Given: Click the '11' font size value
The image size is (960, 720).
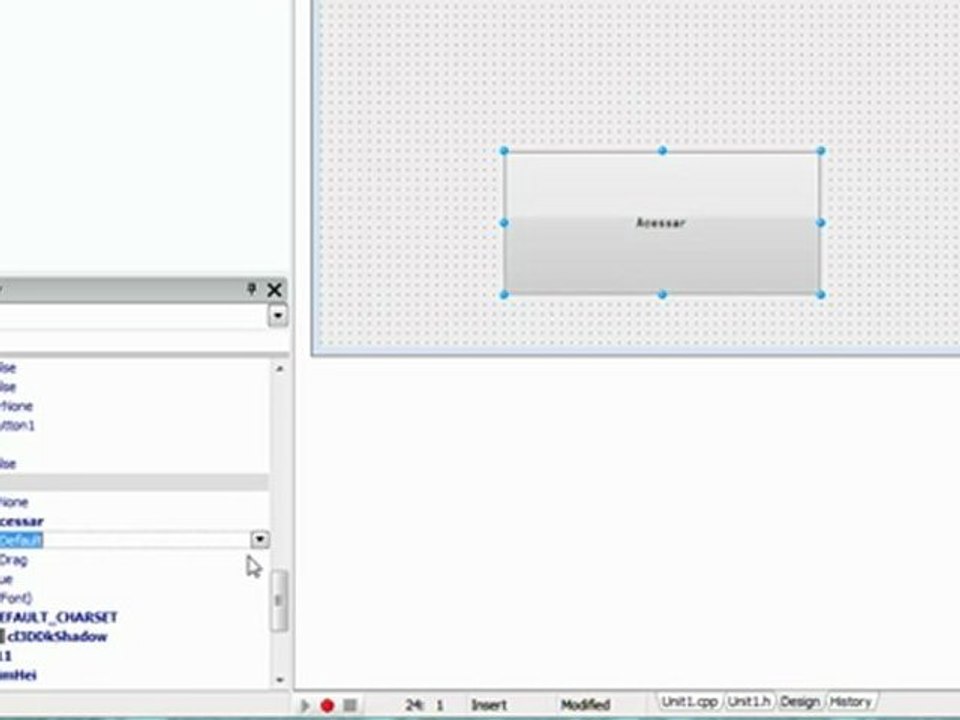Looking at the screenshot, I should (6, 656).
